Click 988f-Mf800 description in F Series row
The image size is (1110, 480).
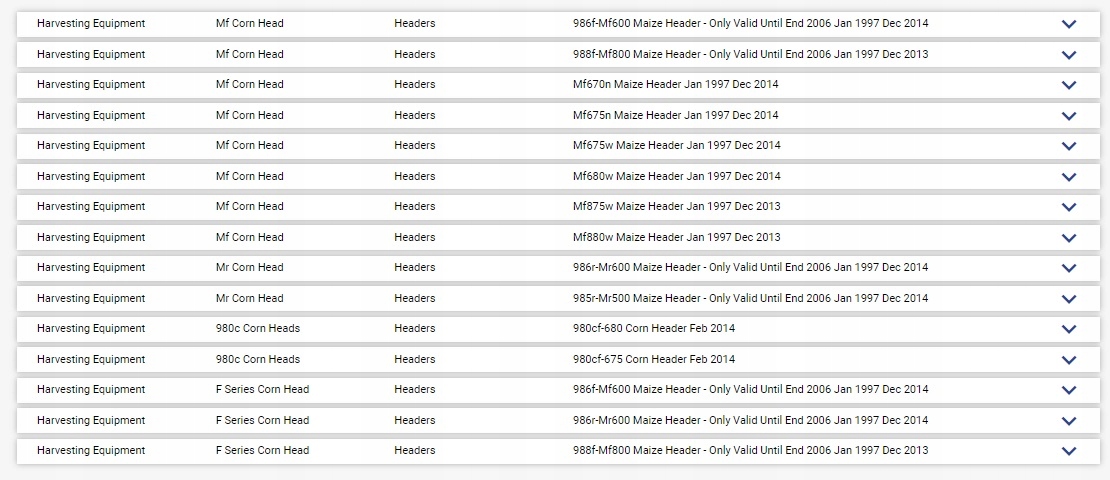750,450
